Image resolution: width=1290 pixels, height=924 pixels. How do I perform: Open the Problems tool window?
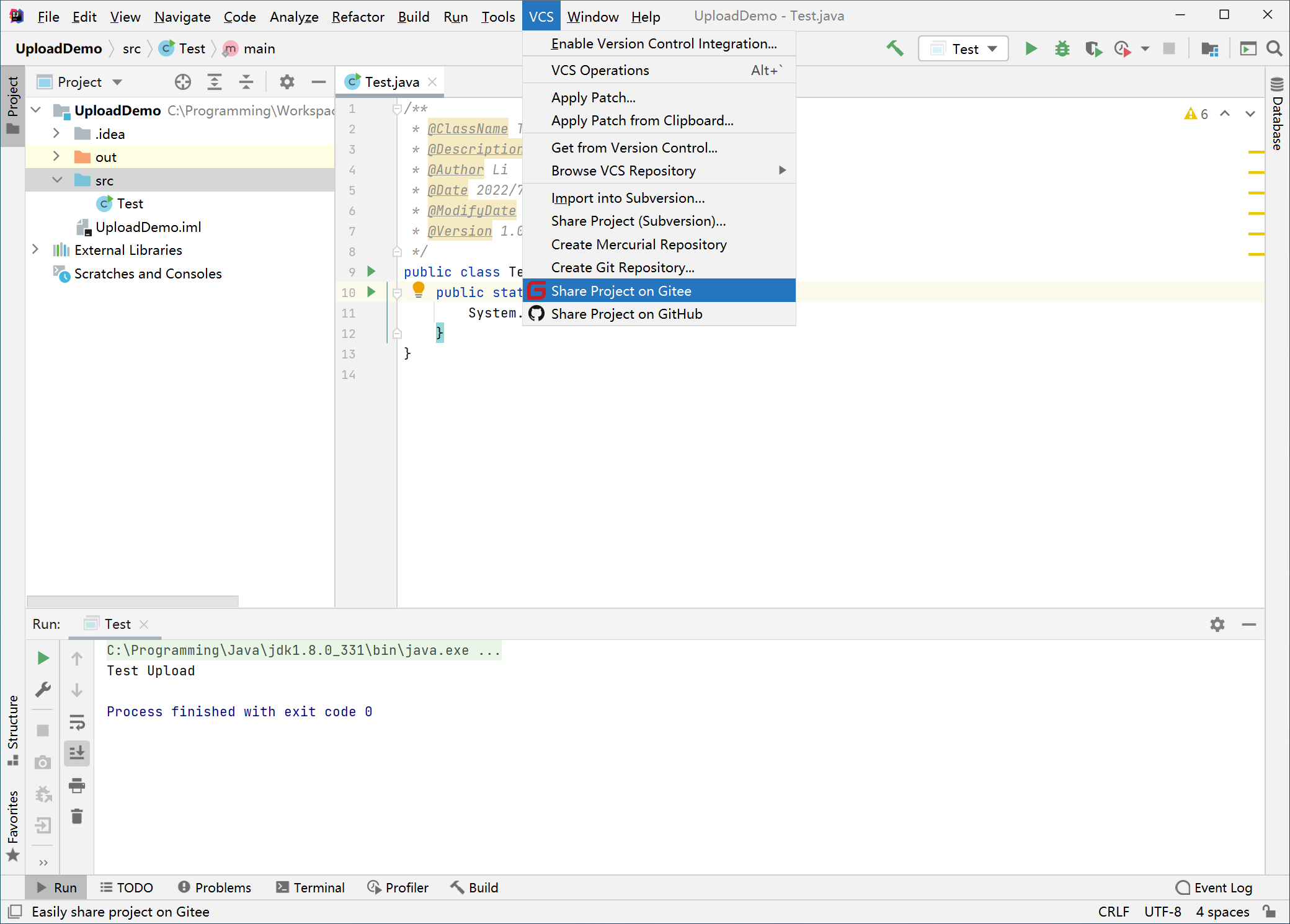click(215, 887)
